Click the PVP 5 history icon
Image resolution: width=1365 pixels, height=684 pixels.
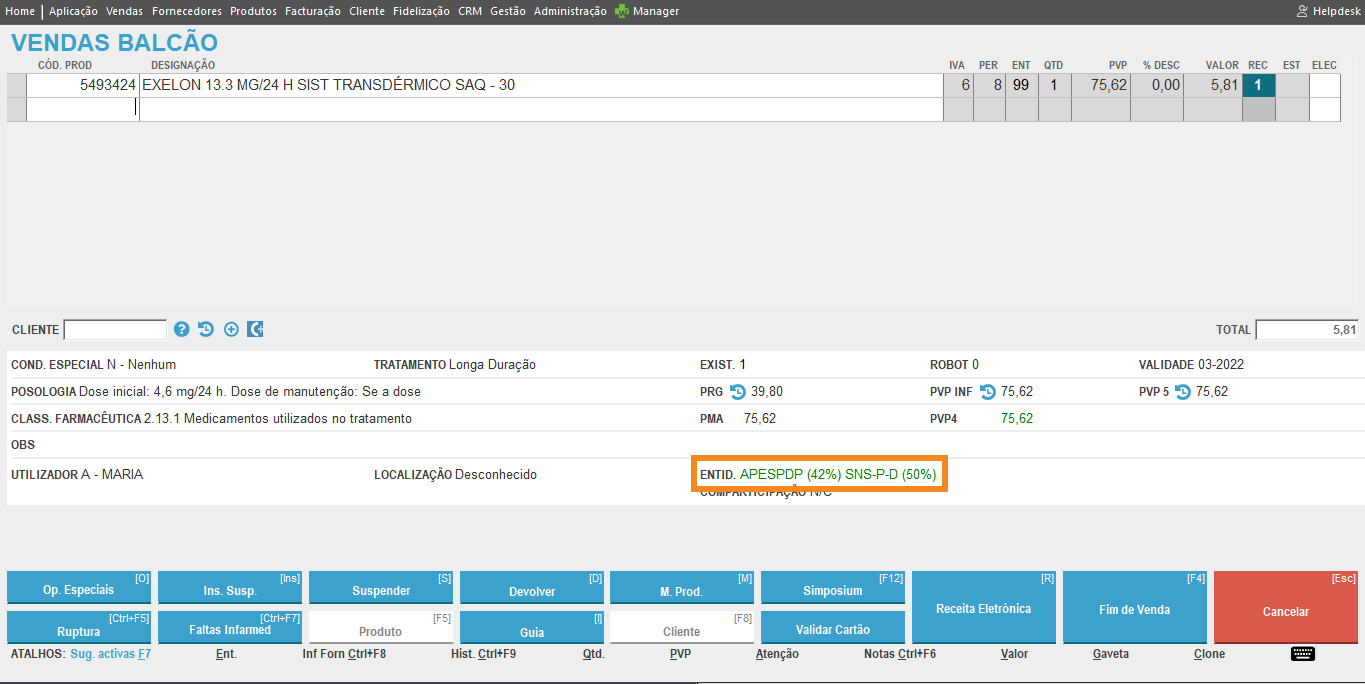[1183, 392]
